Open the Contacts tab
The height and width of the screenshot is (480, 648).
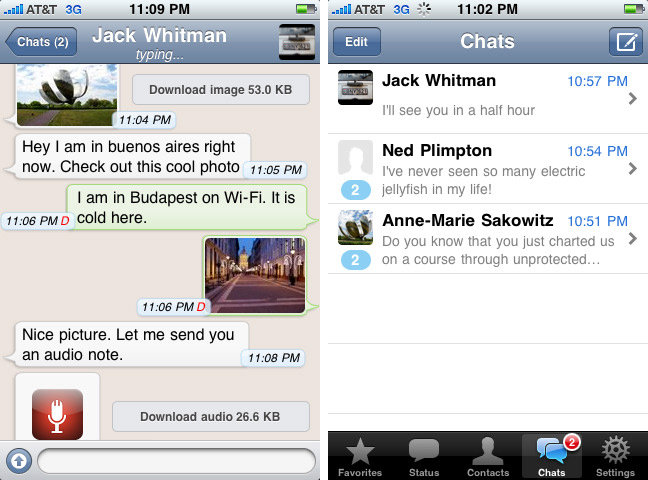(488, 456)
